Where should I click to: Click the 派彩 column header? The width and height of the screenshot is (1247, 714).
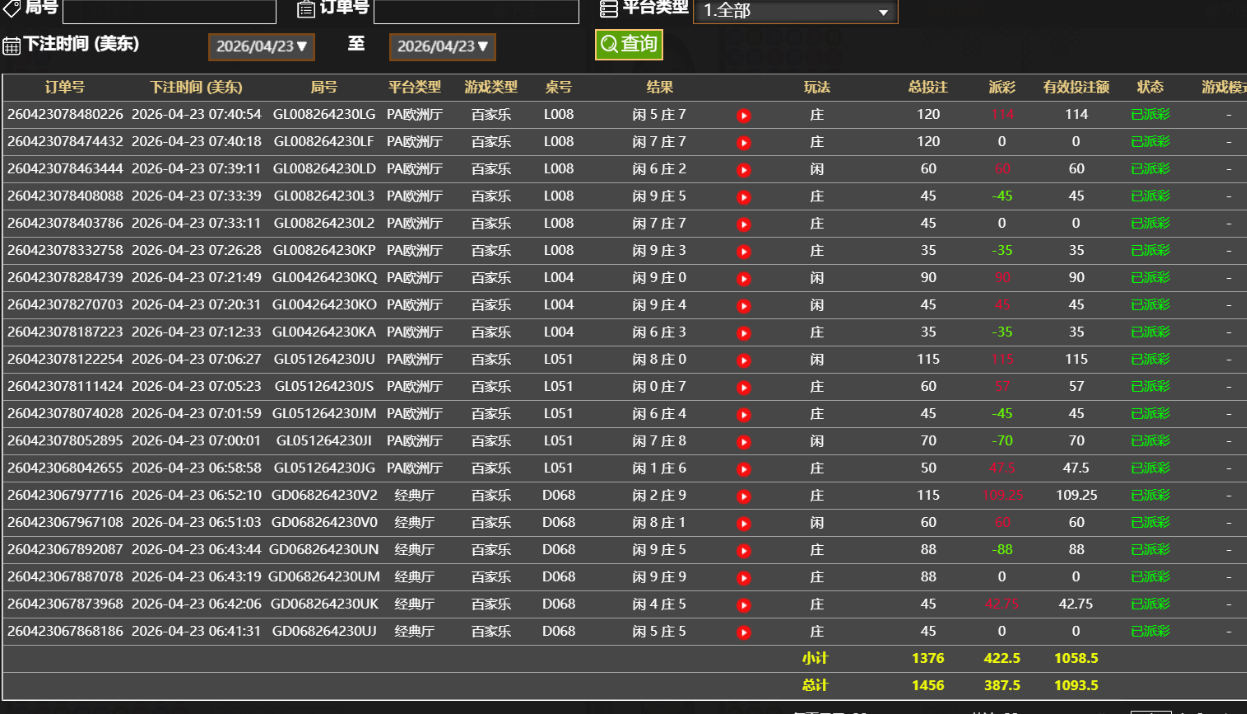pyautogui.click(x=1002, y=87)
